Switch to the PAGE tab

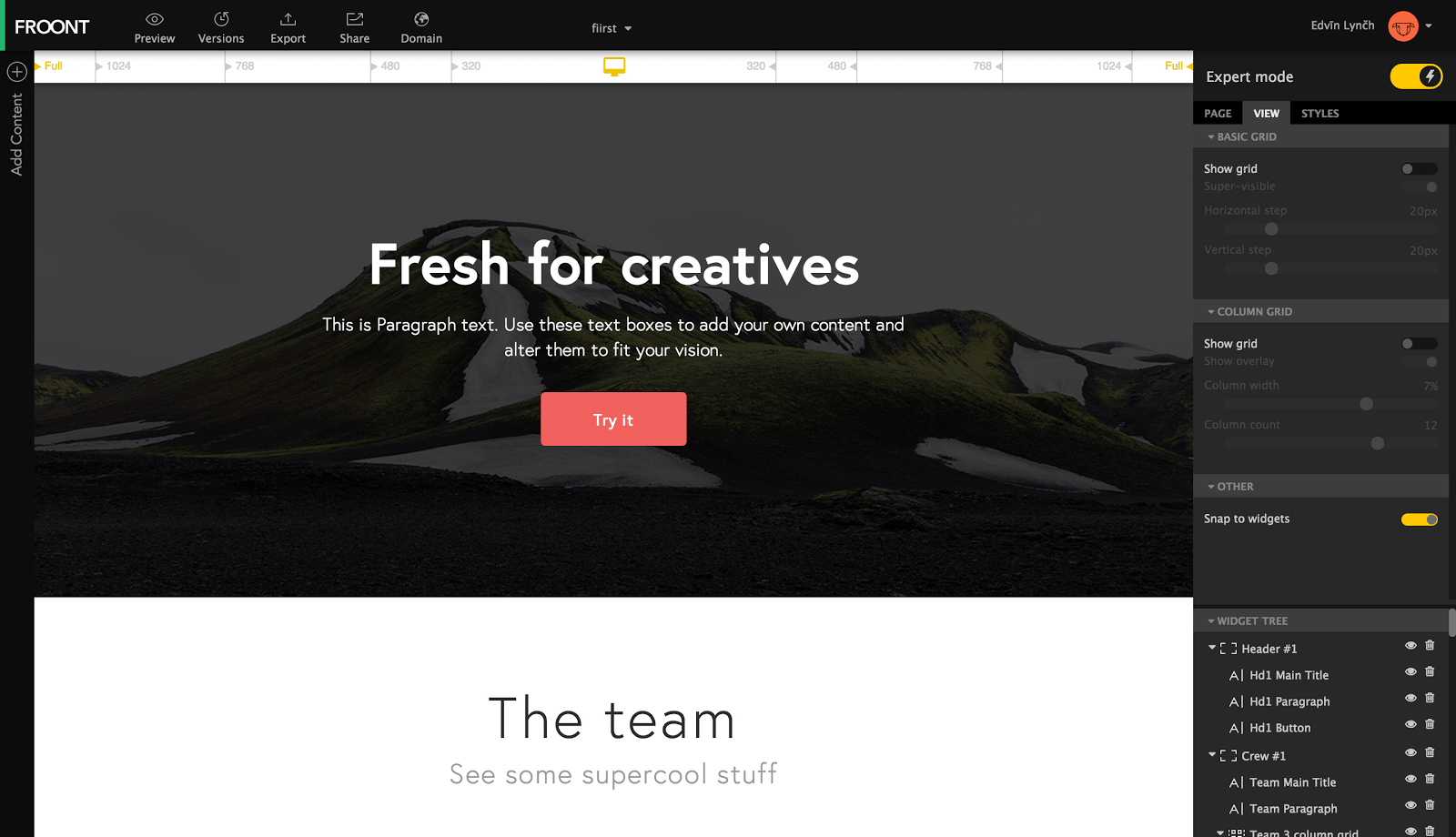(x=1218, y=113)
